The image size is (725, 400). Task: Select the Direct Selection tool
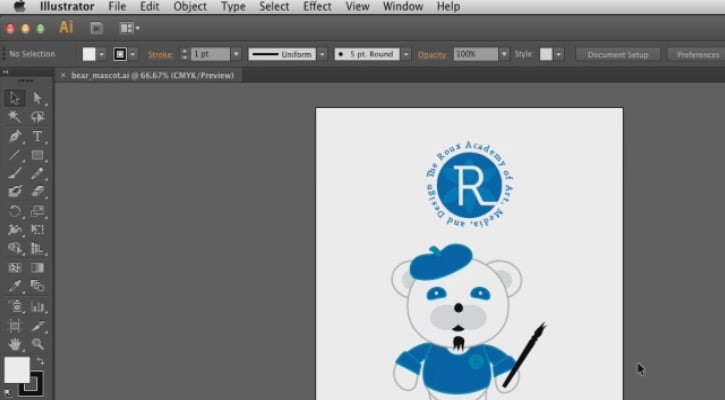37,98
